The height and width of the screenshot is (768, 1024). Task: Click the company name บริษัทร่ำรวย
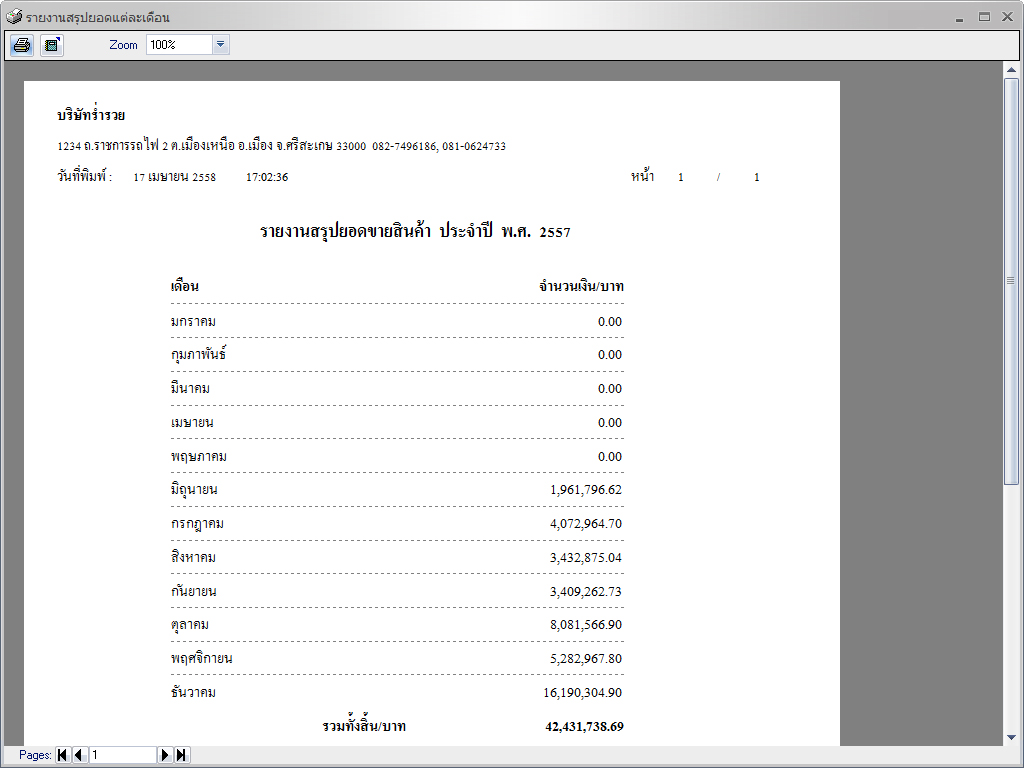click(91, 115)
